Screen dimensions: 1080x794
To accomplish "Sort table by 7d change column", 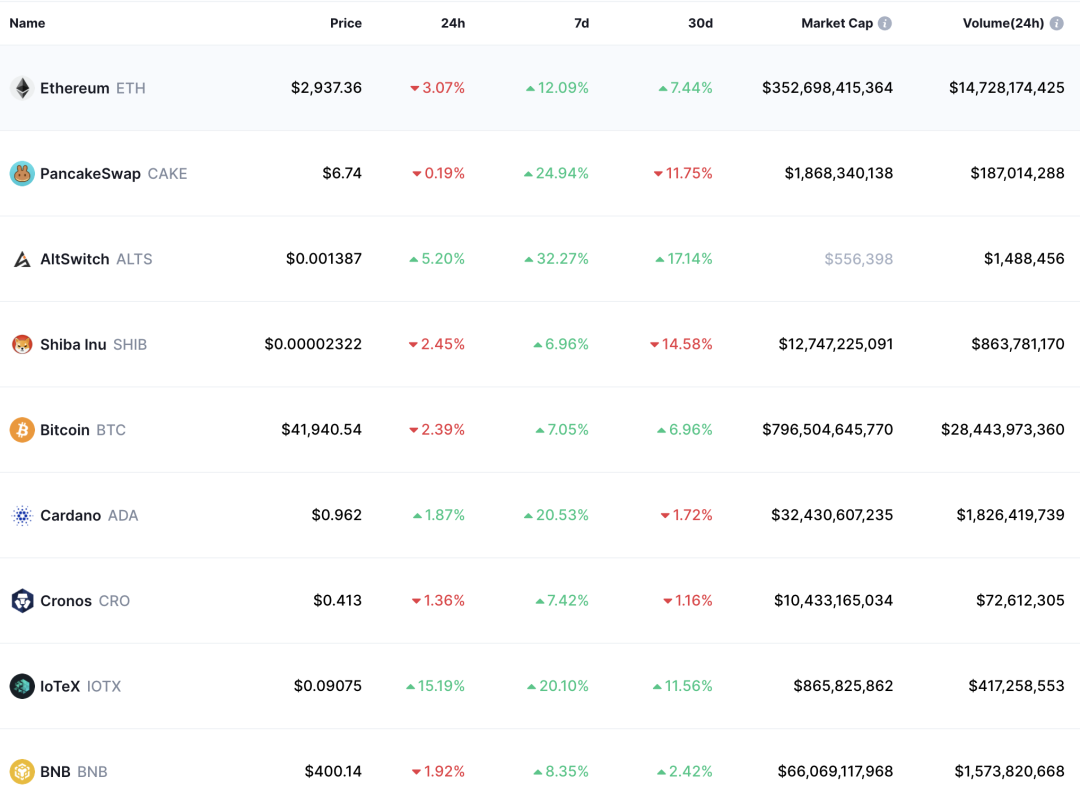I will [581, 23].
